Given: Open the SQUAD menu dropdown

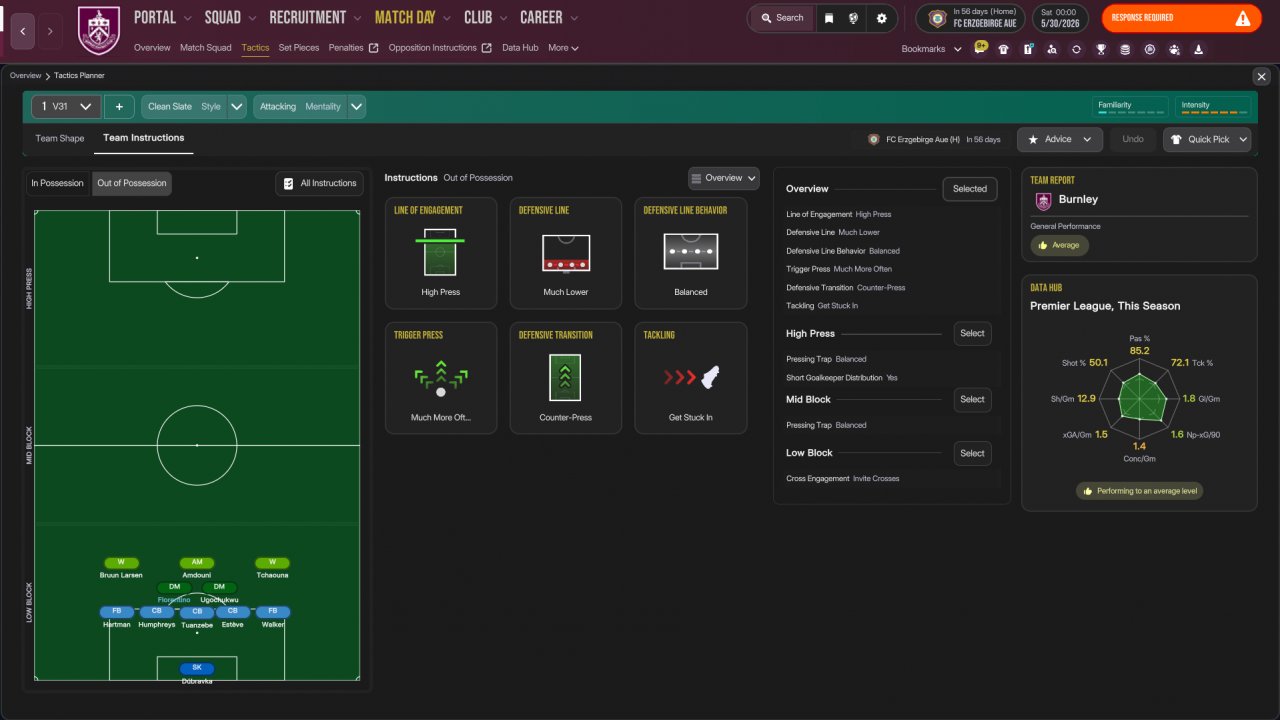Looking at the screenshot, I should pos(231,17).
